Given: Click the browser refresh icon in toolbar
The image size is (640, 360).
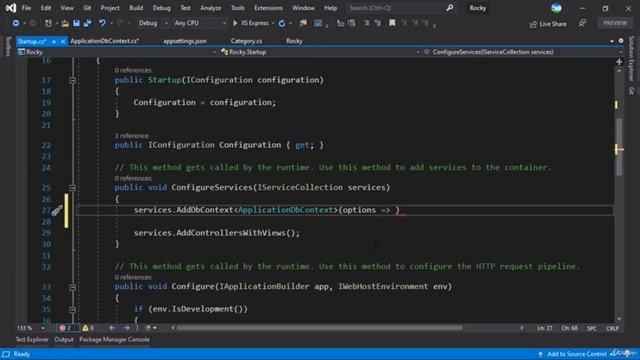Looking at the screenshot, I should (x=282, y=23).
